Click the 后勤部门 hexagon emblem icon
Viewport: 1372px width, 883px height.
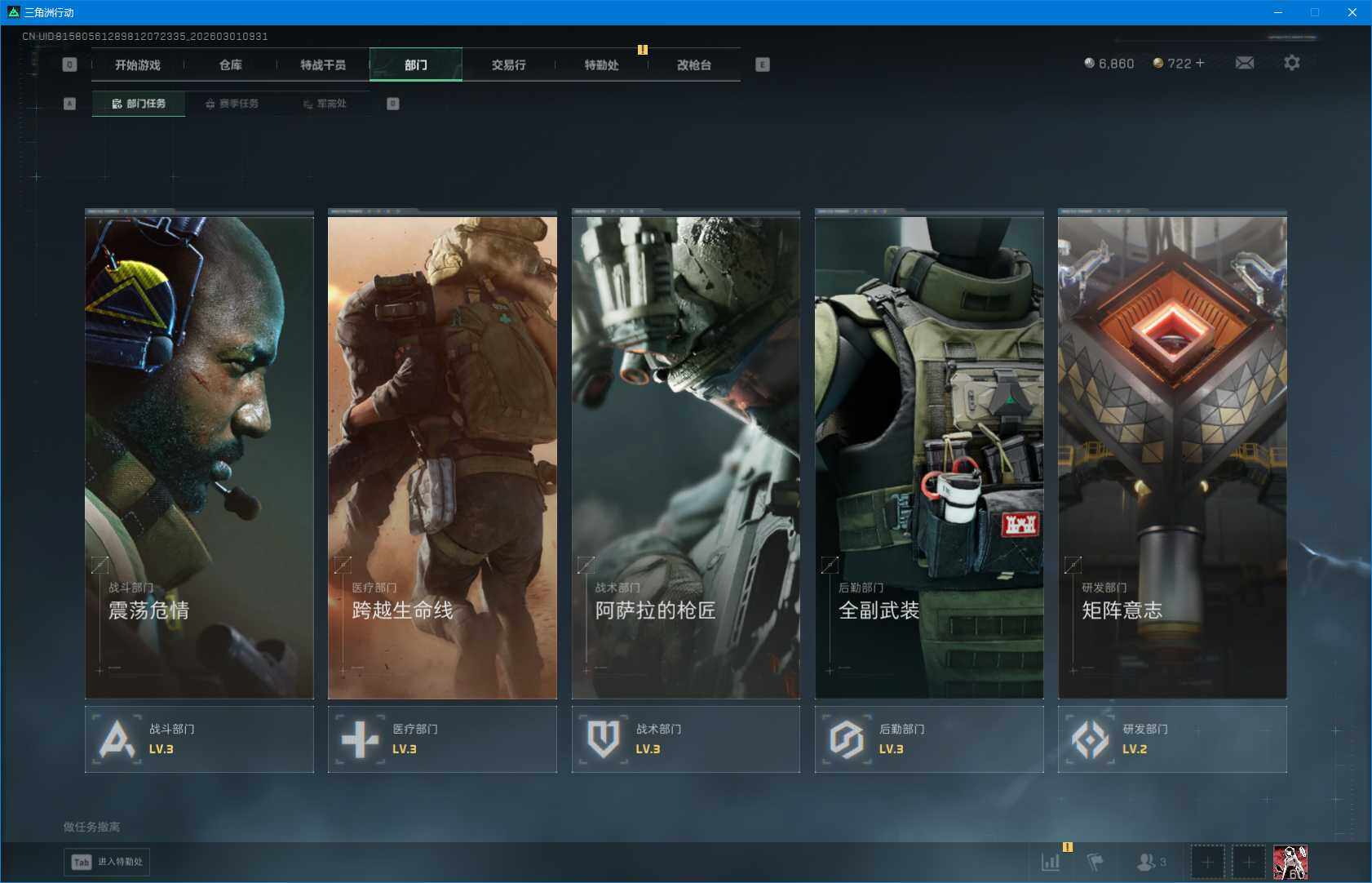tap(846, 739)
